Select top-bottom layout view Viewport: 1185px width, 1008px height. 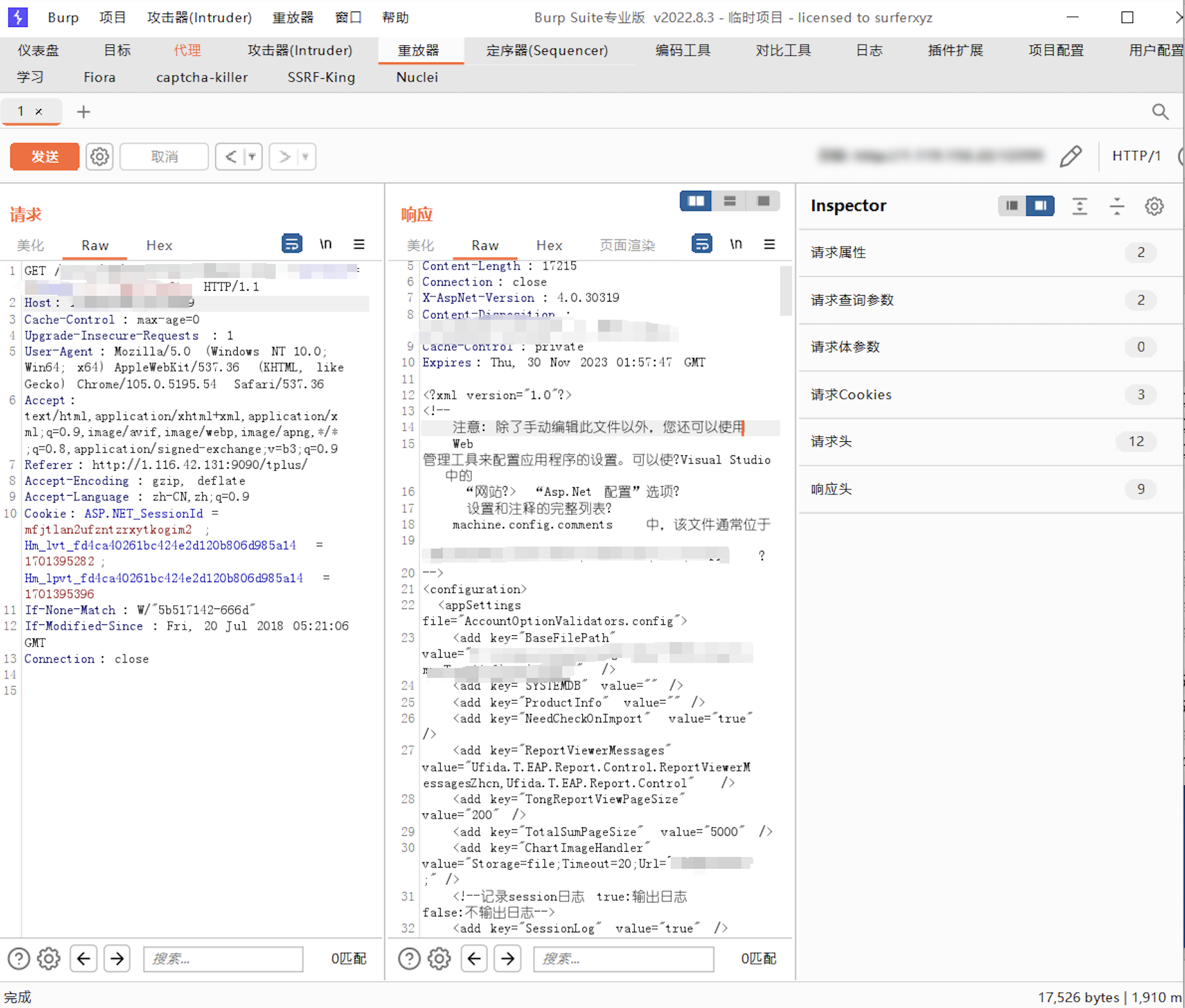click(730, 201)
